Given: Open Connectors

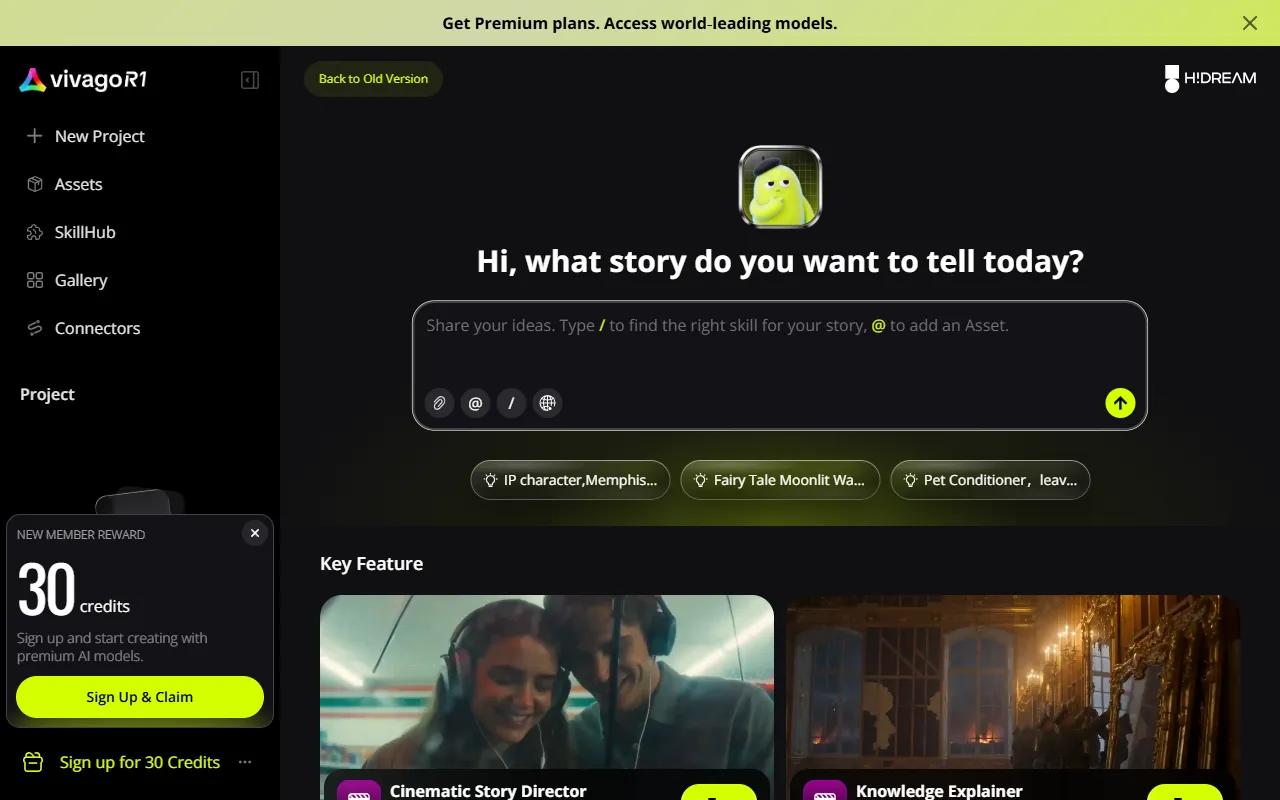Looking at the screenshot, I should [83, 328].
